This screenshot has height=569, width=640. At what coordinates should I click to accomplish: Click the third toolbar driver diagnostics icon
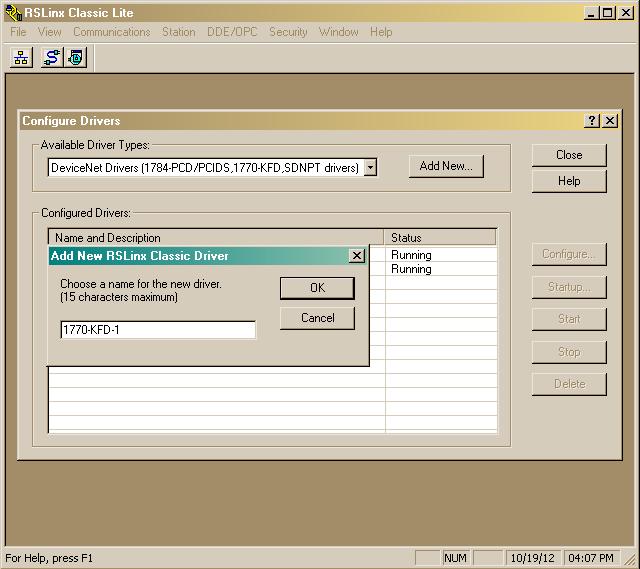click(x=76, y=57)
